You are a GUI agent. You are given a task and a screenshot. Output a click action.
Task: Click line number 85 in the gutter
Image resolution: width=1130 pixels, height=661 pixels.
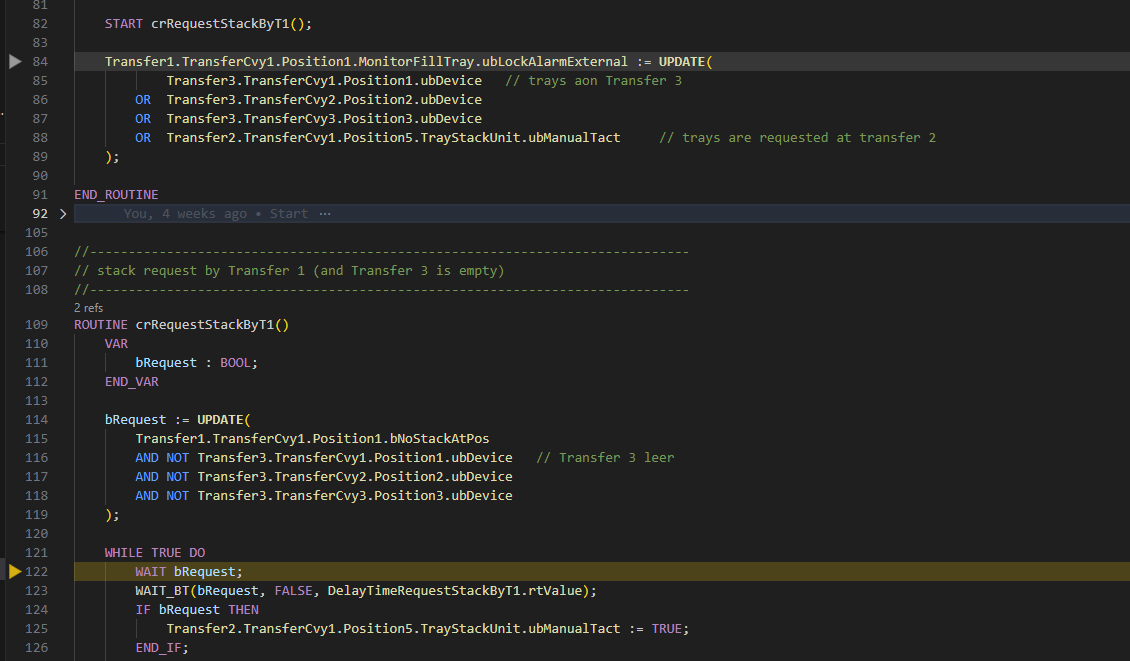tap(40, 81)
